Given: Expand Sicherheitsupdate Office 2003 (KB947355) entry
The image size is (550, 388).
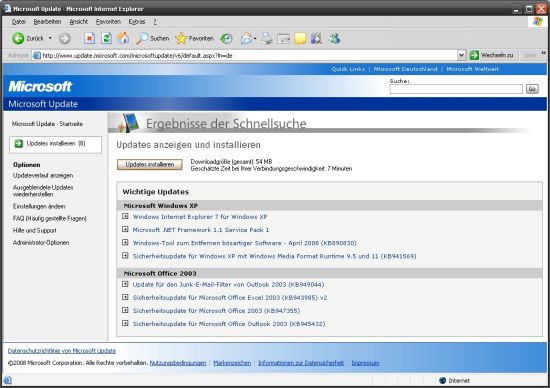Looking at the screenshot, I should (125, 310).
